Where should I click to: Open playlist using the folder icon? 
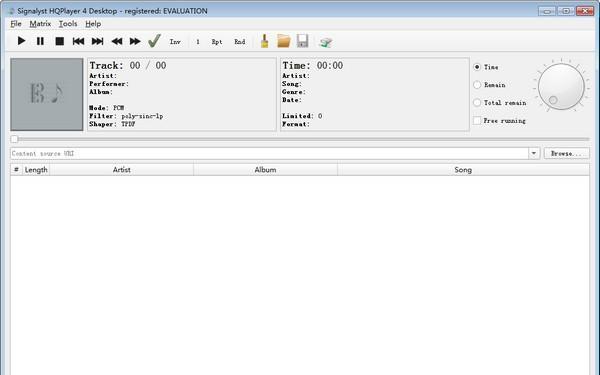click(x=284, y=41)
